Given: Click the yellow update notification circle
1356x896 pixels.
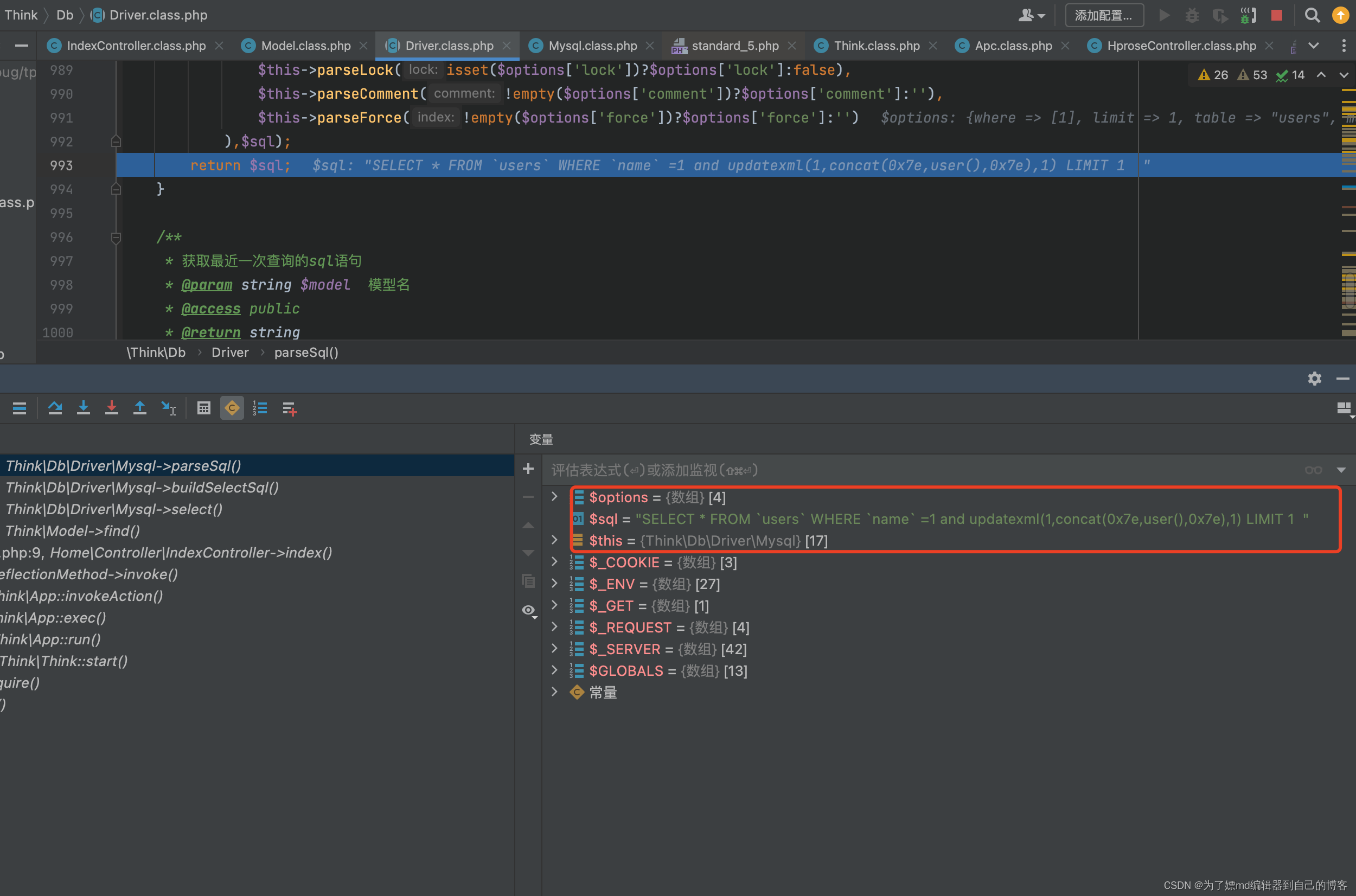Looking at the screenshot, I should click(x=1341, y=15).
